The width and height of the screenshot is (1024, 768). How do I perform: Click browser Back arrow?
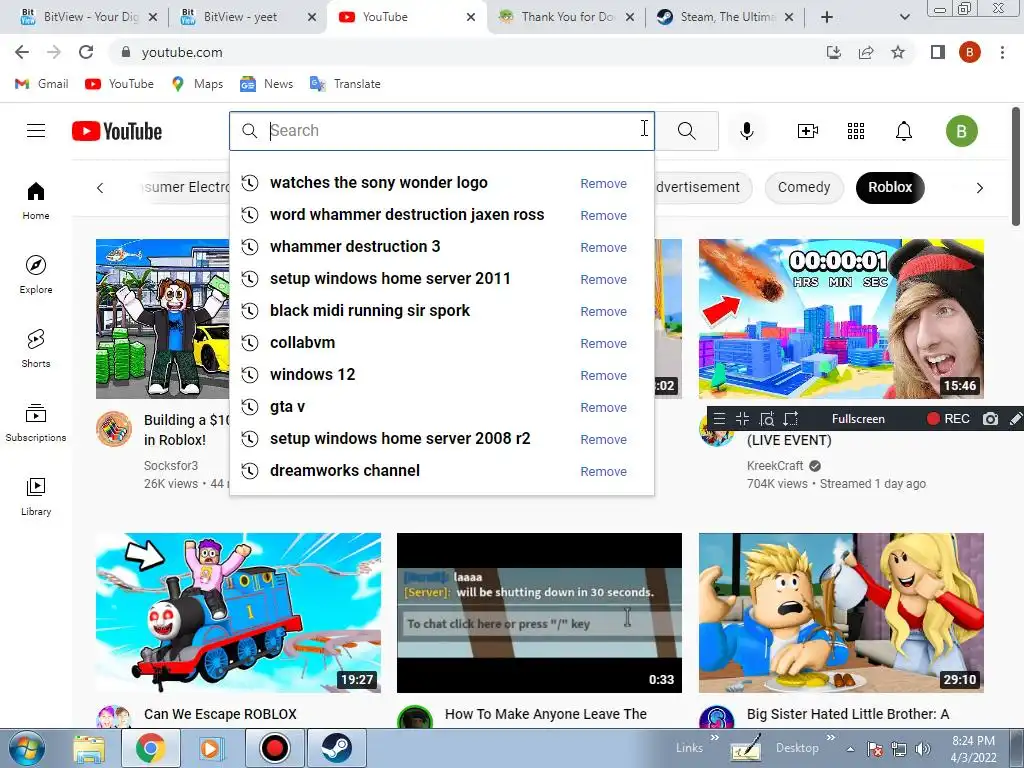[22, 52]
